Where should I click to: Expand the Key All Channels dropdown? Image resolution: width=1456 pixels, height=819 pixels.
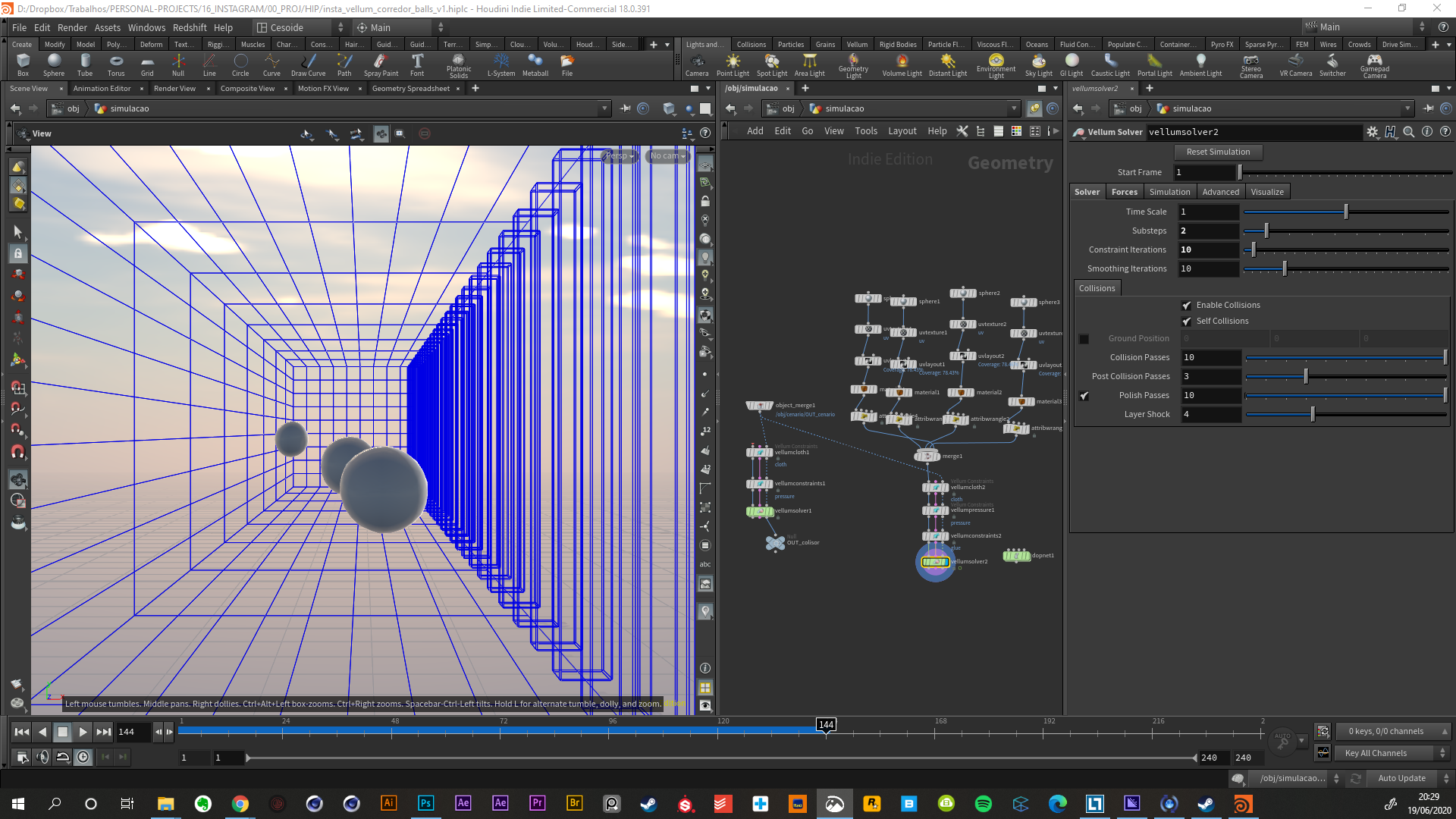click(x=1394, y=753)
